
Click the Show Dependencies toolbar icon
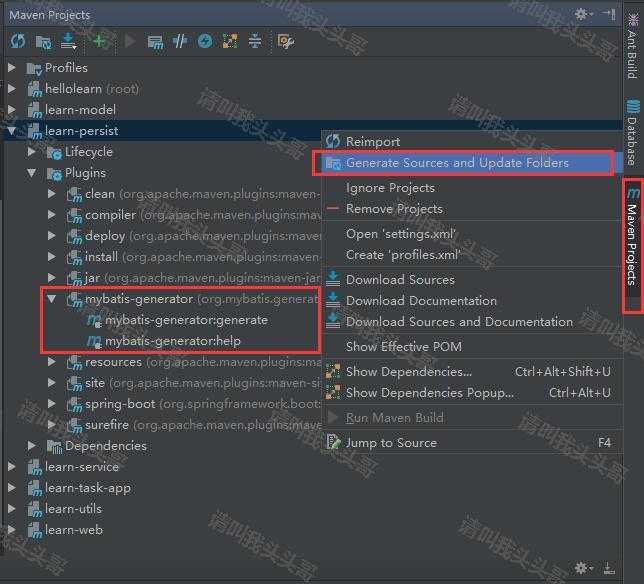(230, 41)
